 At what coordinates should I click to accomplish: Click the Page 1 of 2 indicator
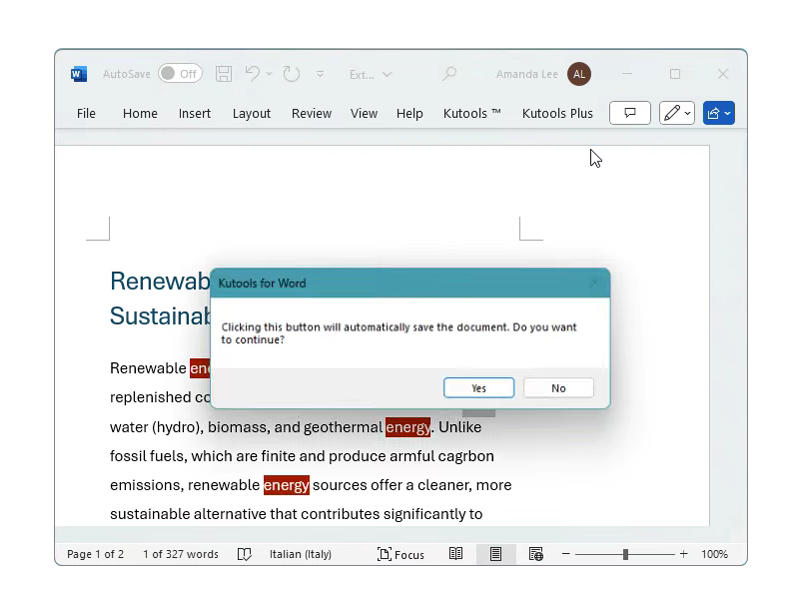pyautogui.click(x=95, y=554)
